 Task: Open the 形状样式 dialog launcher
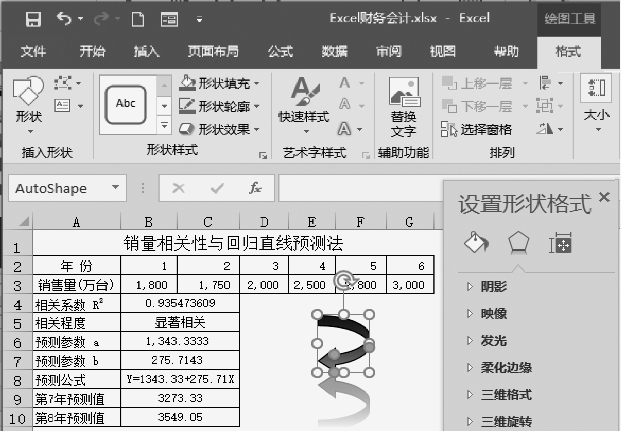pos(263,155)
